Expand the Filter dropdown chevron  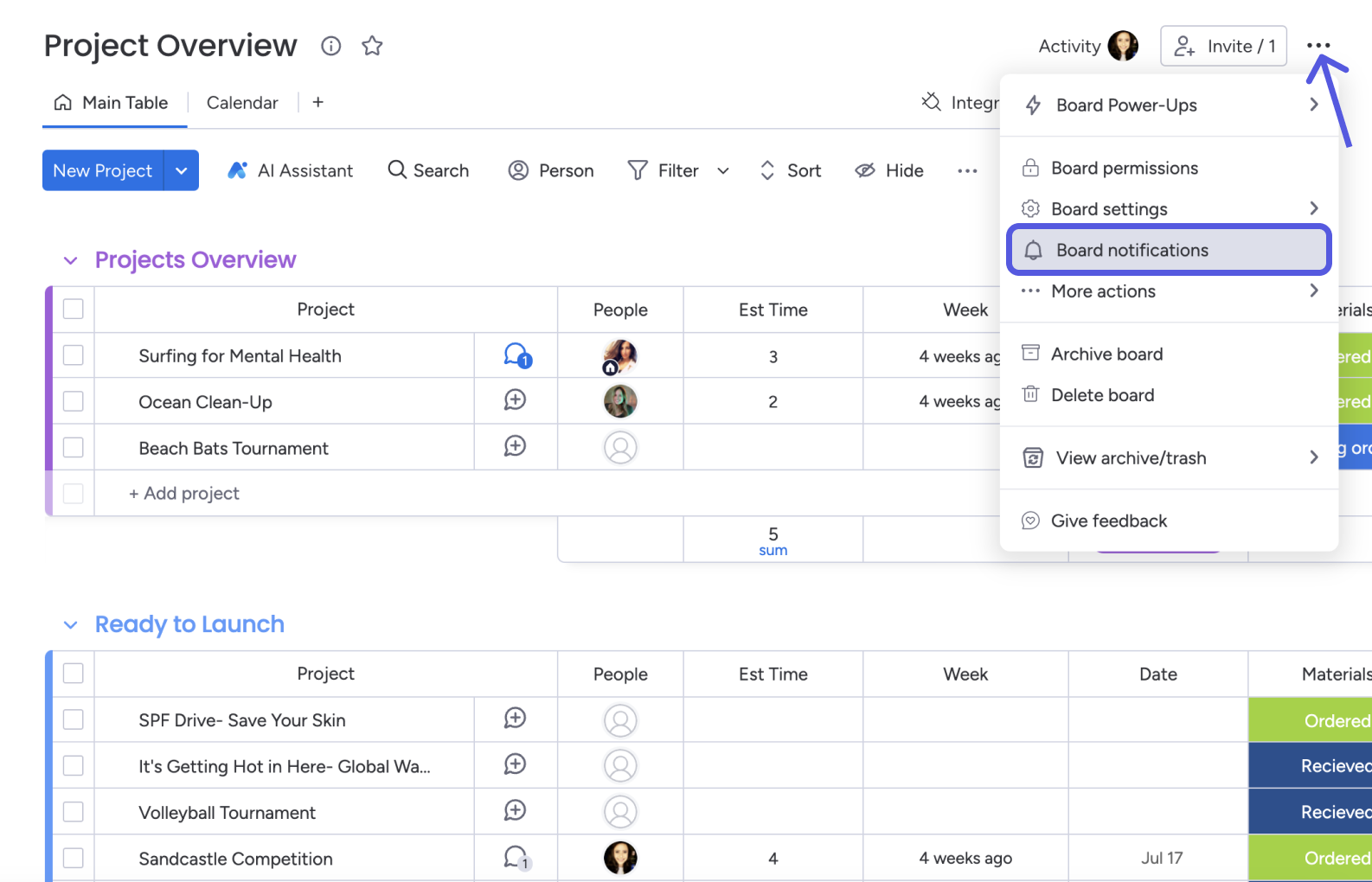pos(723,171)
